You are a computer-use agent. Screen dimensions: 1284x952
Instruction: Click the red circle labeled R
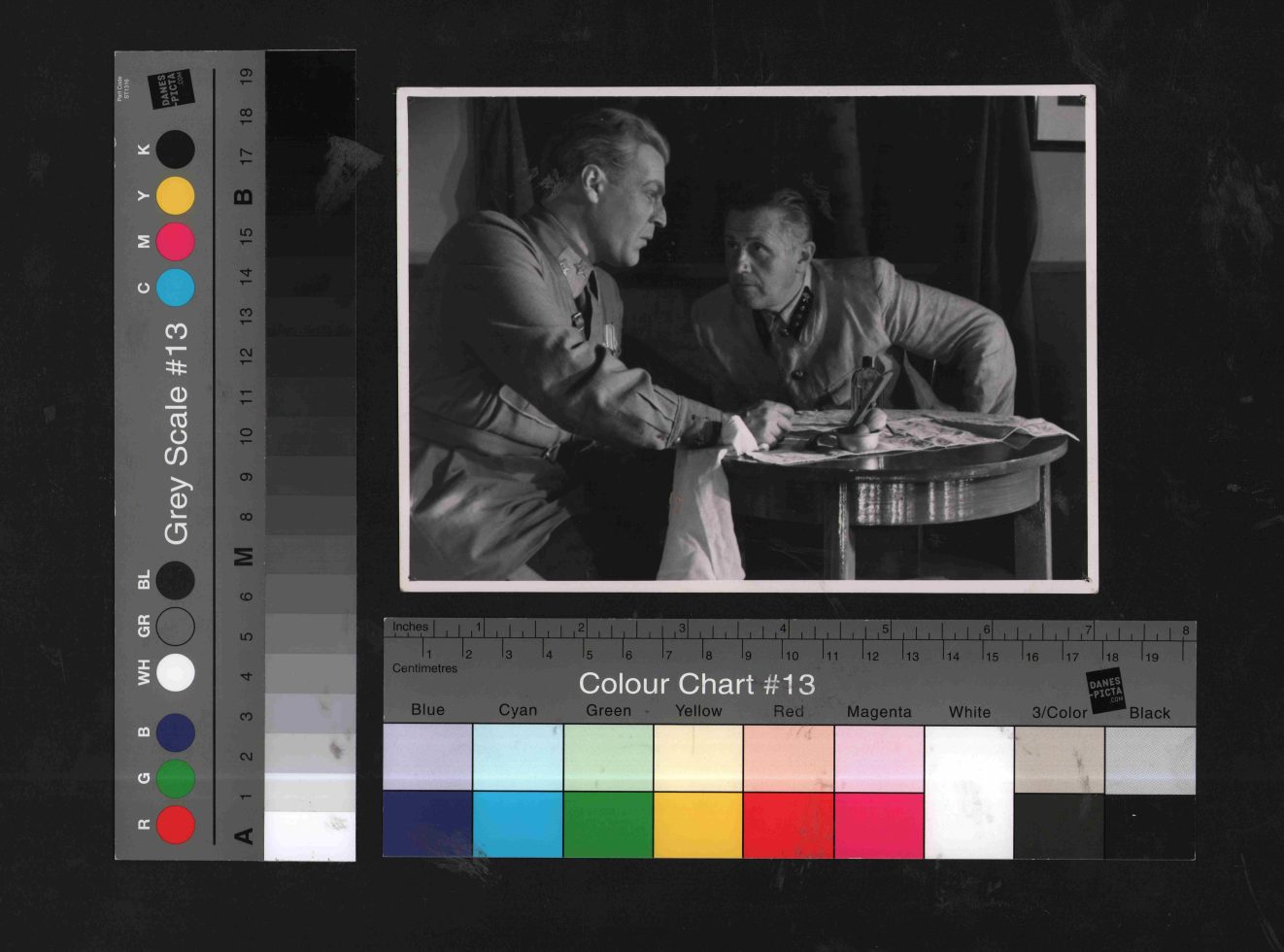(176, 824)
